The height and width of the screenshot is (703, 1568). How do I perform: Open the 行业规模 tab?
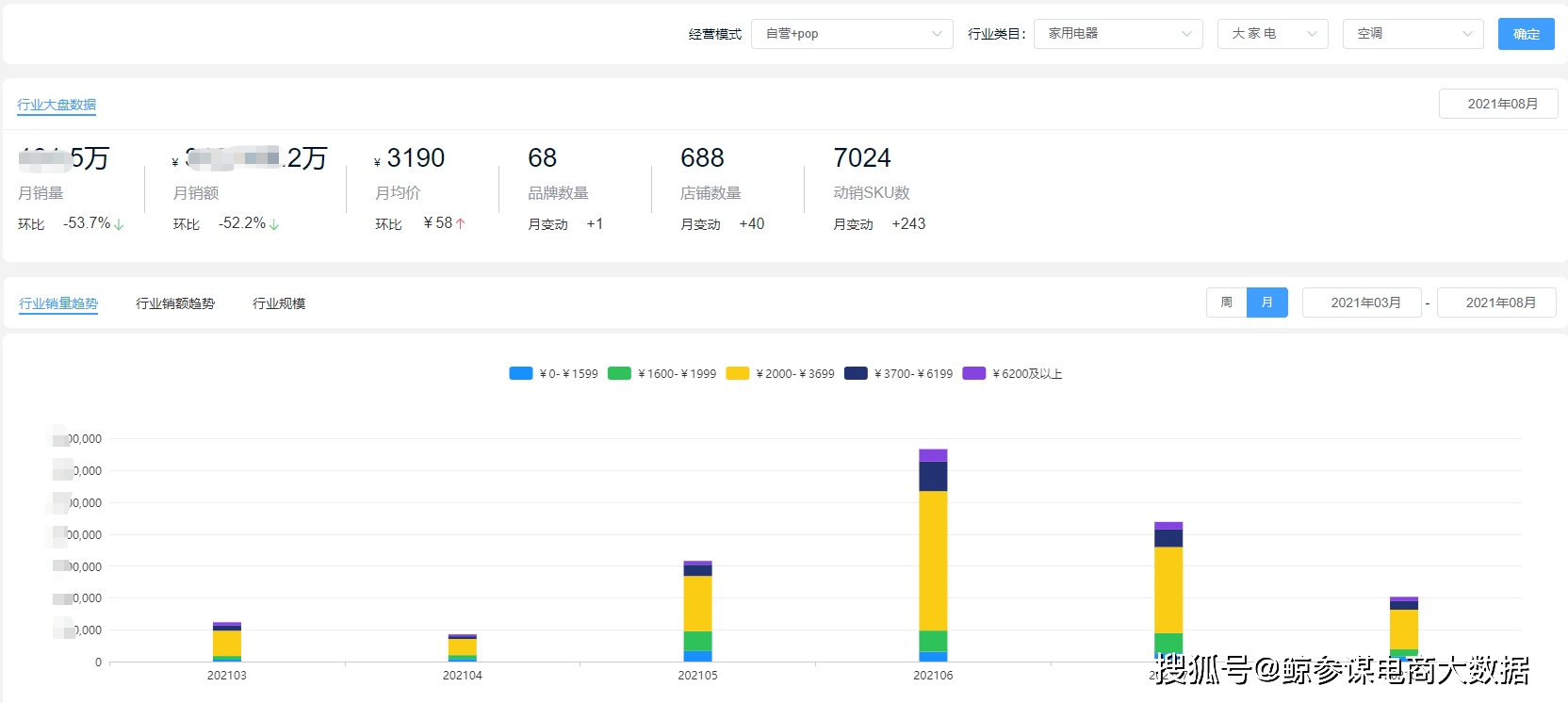[x=279, y=303]
